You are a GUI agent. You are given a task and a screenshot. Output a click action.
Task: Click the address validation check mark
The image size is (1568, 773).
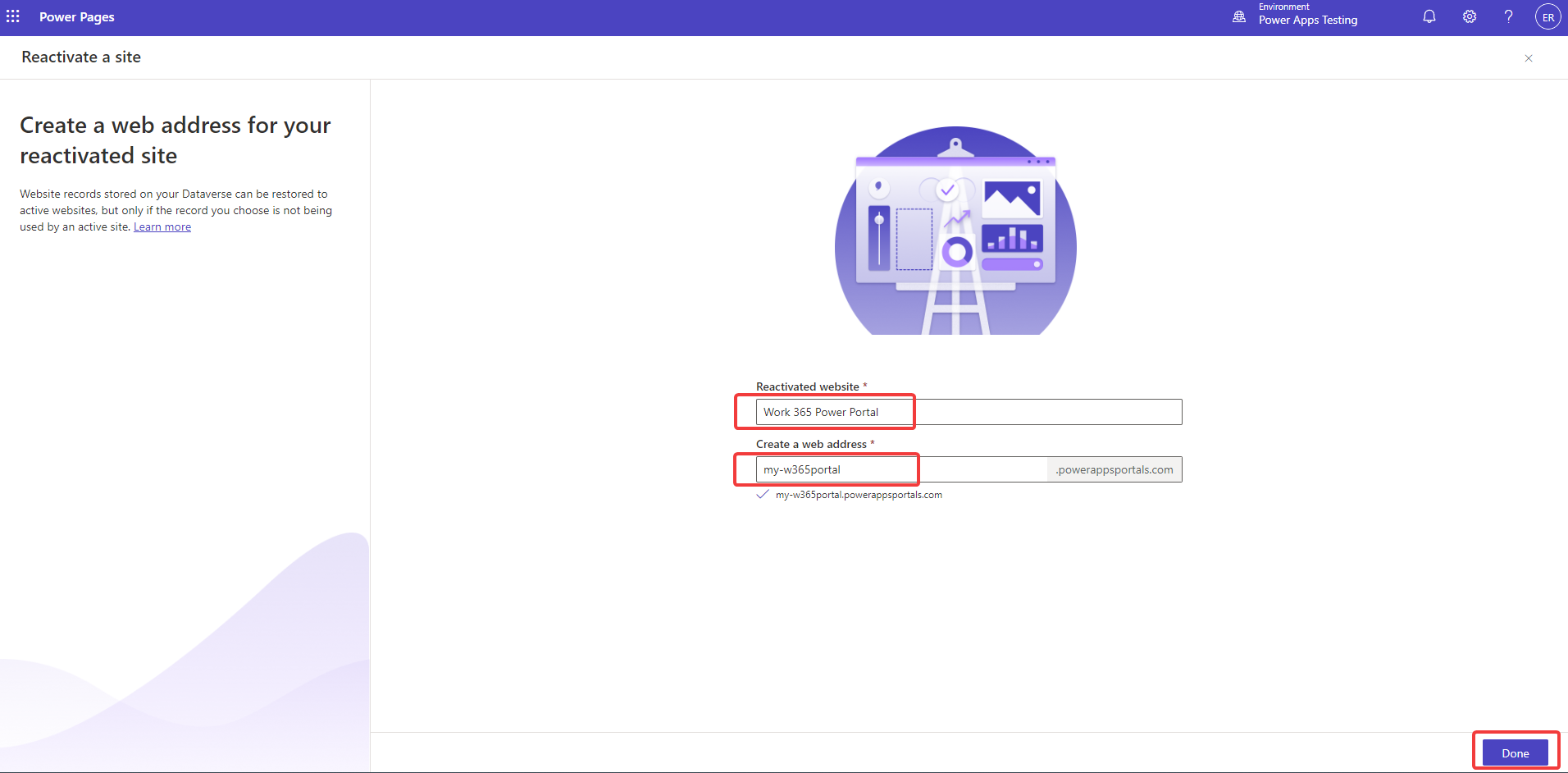(x=763, y=494)
